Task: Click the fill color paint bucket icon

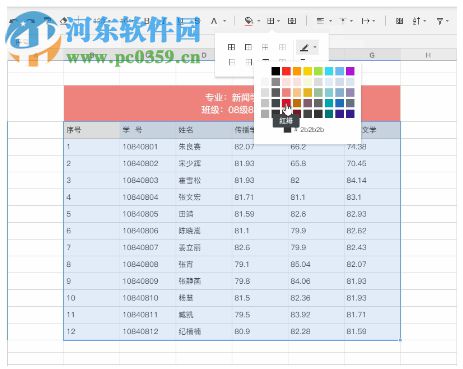Action: (248, 21)
